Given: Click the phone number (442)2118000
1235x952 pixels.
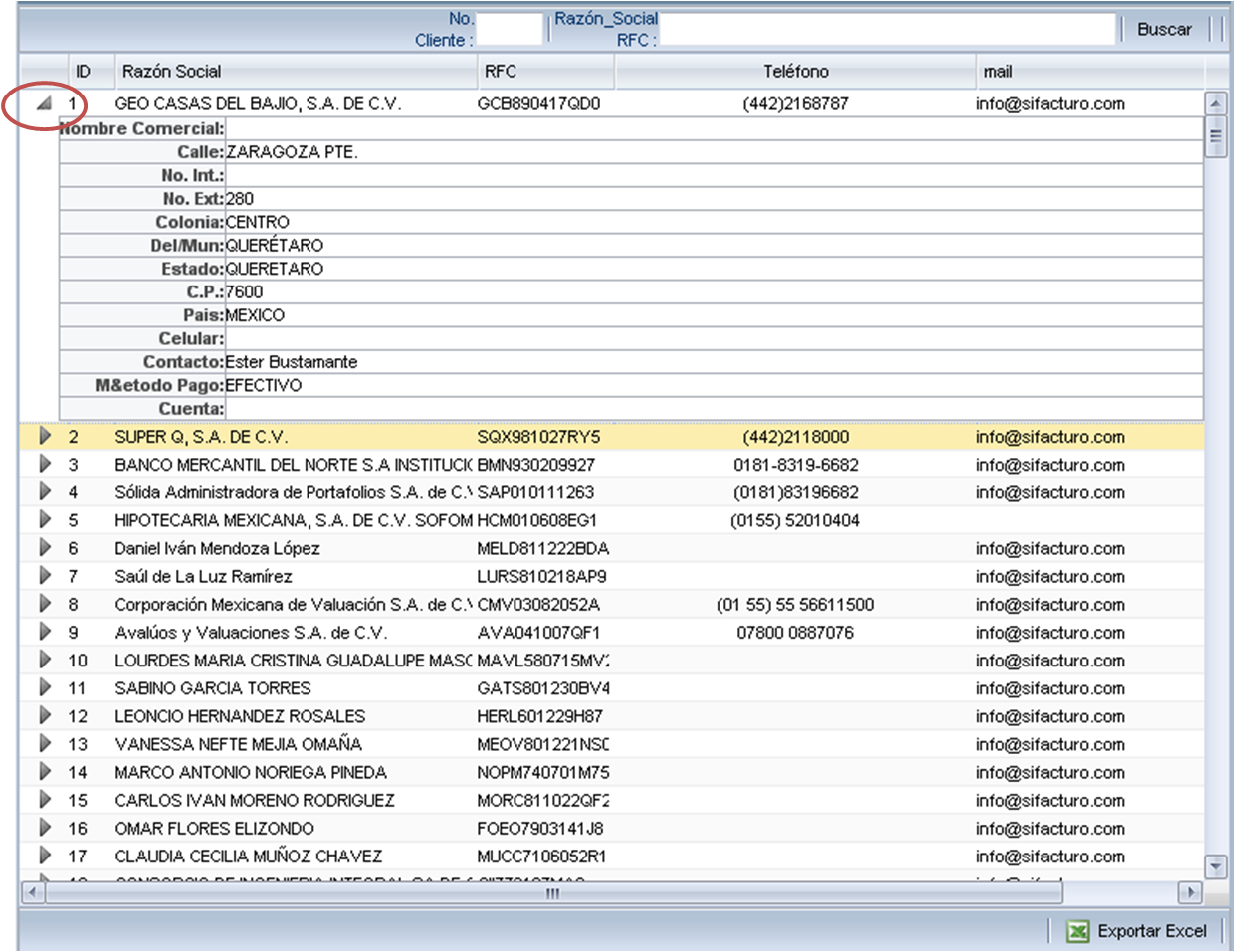Looking at the screenshot, I should [796, 437].
